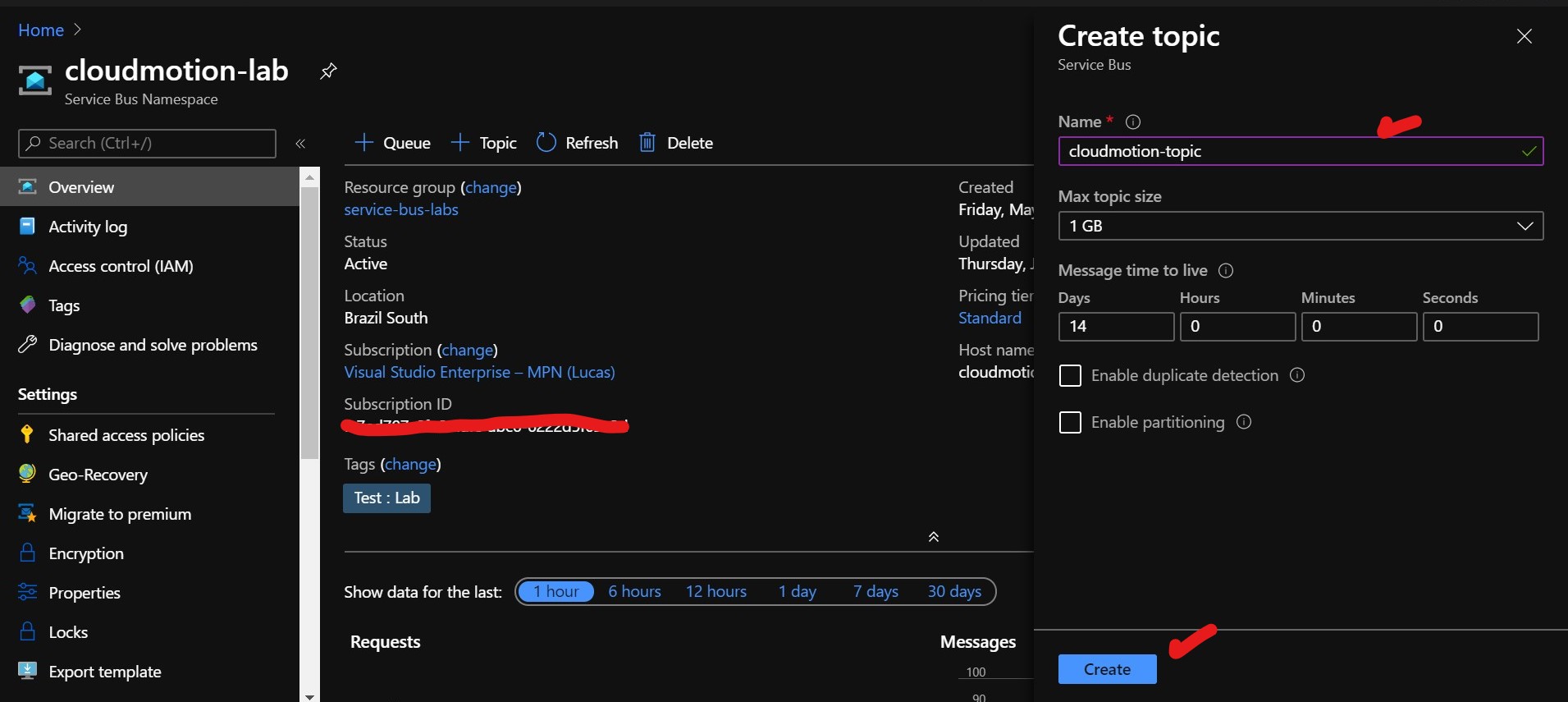Close the Create topic panel

1524,36
